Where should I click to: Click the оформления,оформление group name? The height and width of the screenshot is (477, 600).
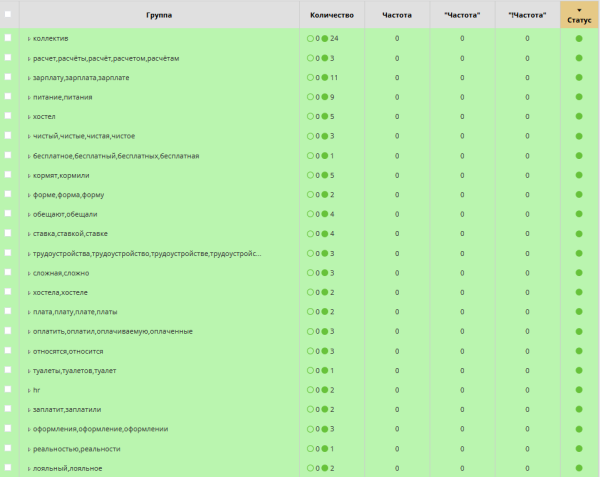coord(101,429)
